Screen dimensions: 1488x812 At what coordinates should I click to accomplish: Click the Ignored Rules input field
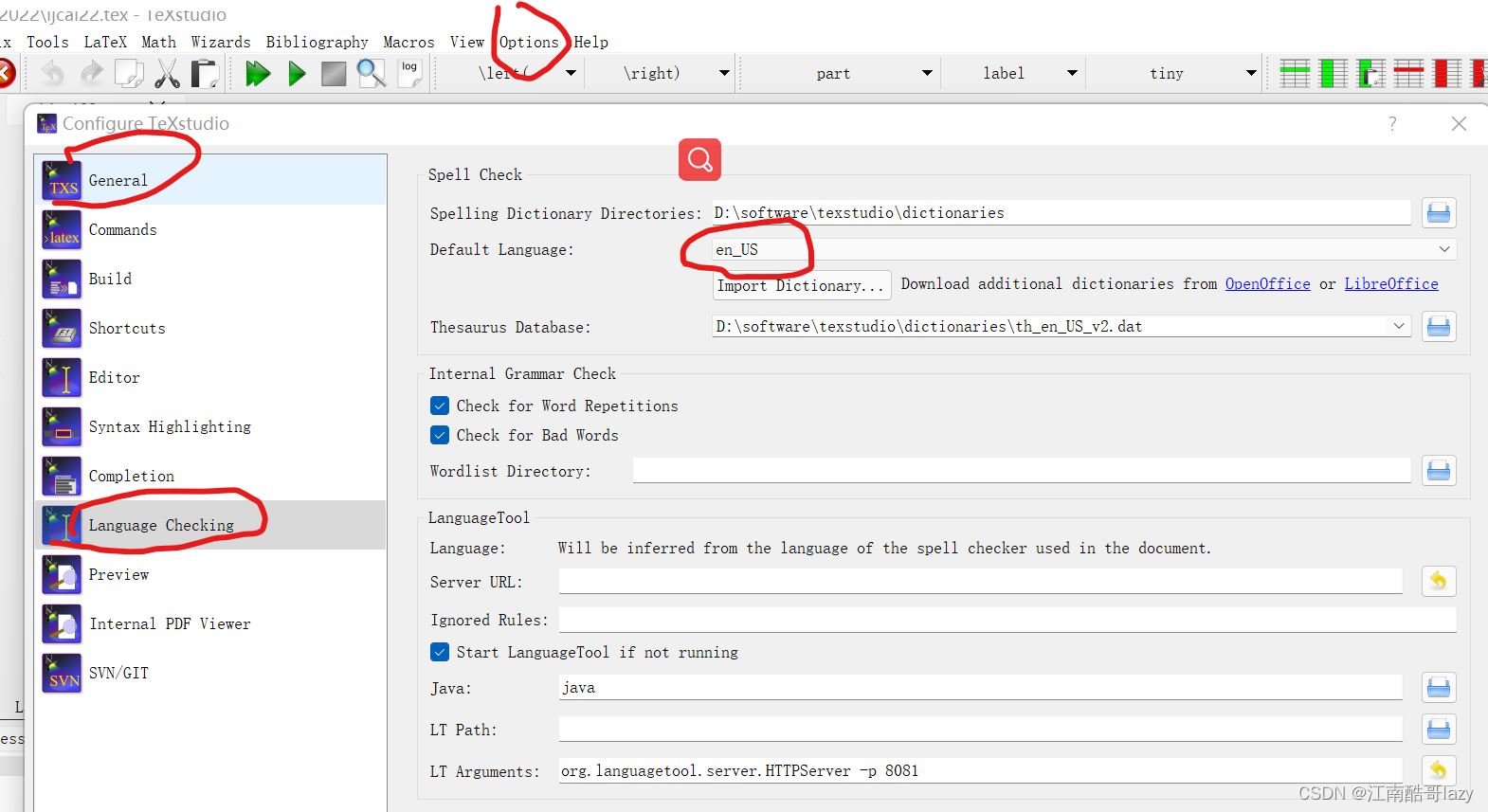coord(1007,620)
